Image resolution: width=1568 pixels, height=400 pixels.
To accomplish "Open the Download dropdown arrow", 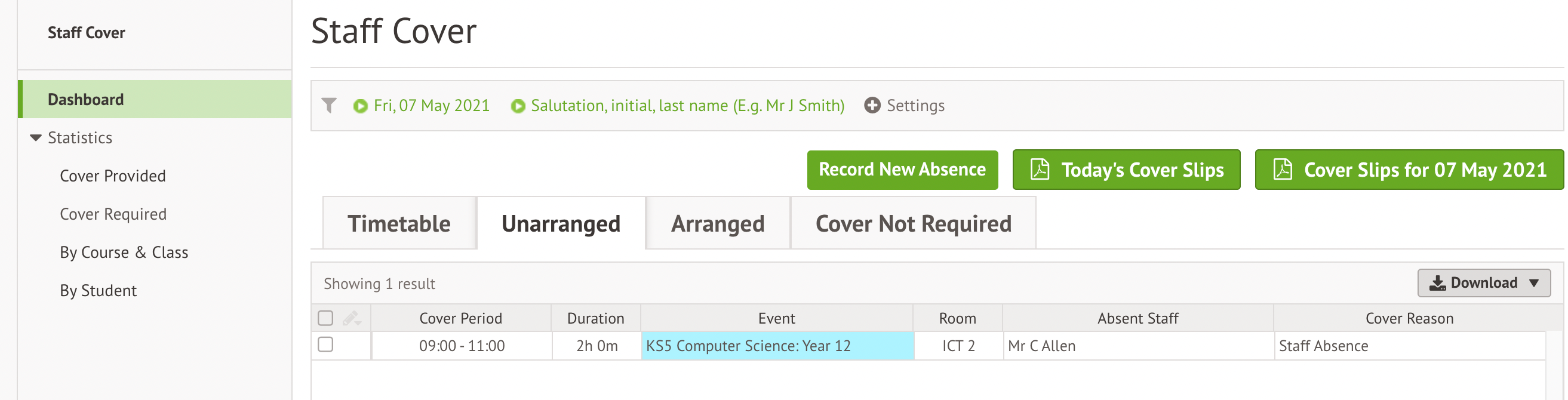I will (x=1534, y=283).
